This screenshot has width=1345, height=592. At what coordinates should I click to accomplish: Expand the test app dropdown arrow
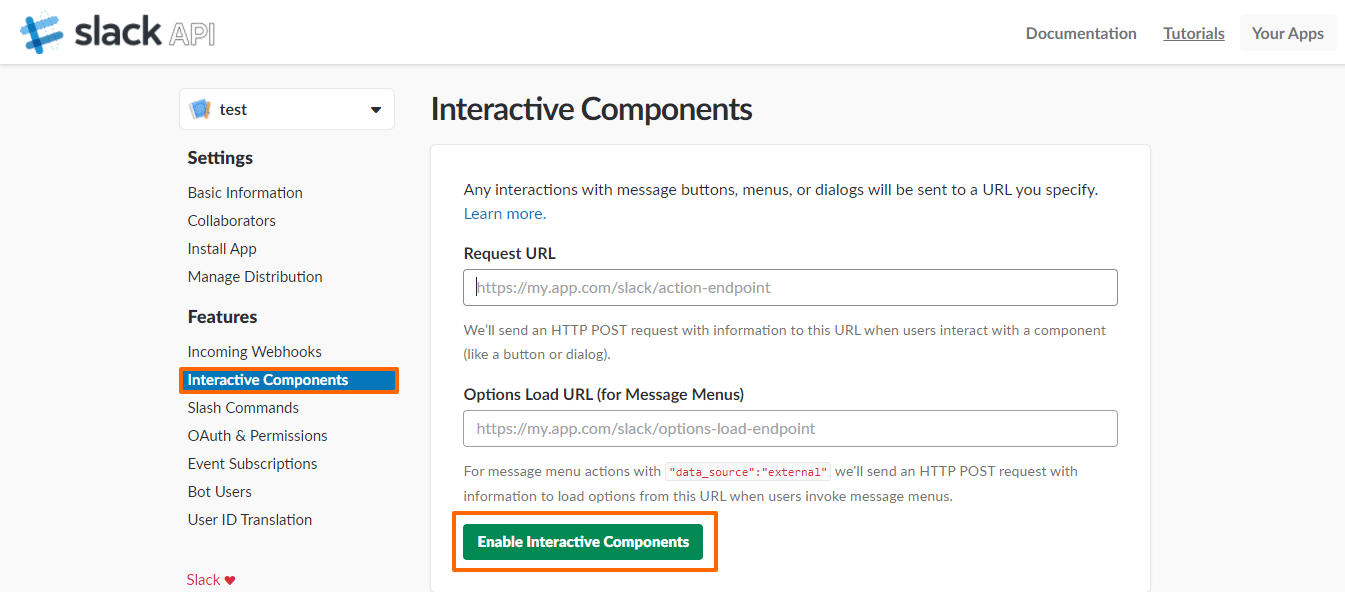point(376,110)
